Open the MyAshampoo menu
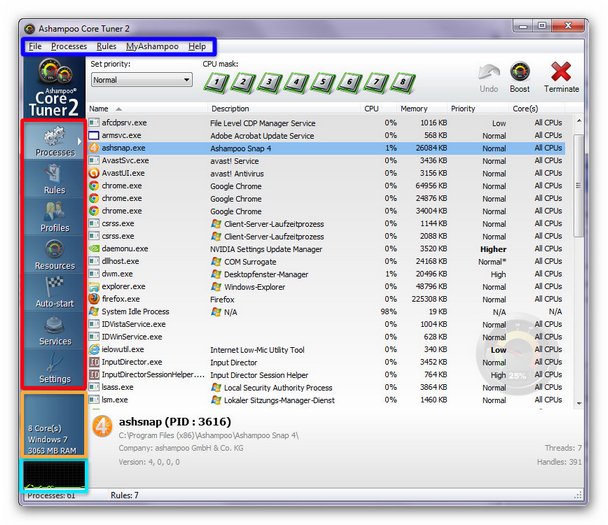Screen dimensions: 608x525 [152, 46]
